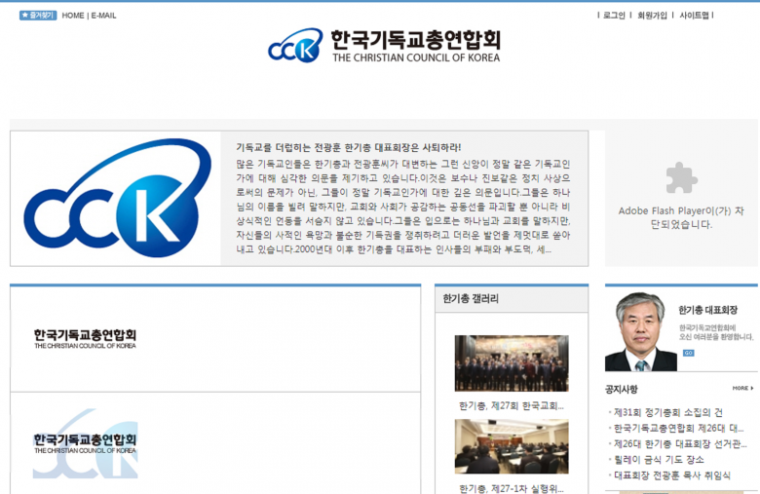Open the 한기총, 제27회 한국교회 caption

(511, 406)
